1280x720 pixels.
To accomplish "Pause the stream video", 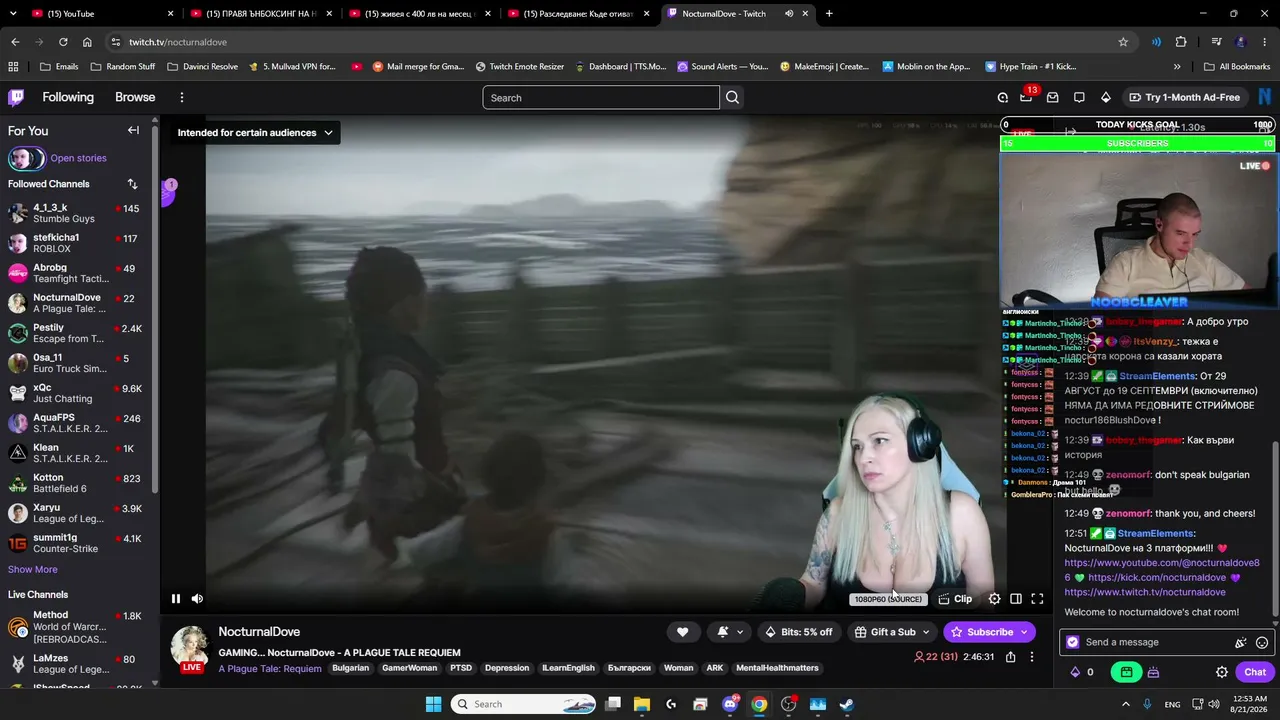I will point(176,599).
